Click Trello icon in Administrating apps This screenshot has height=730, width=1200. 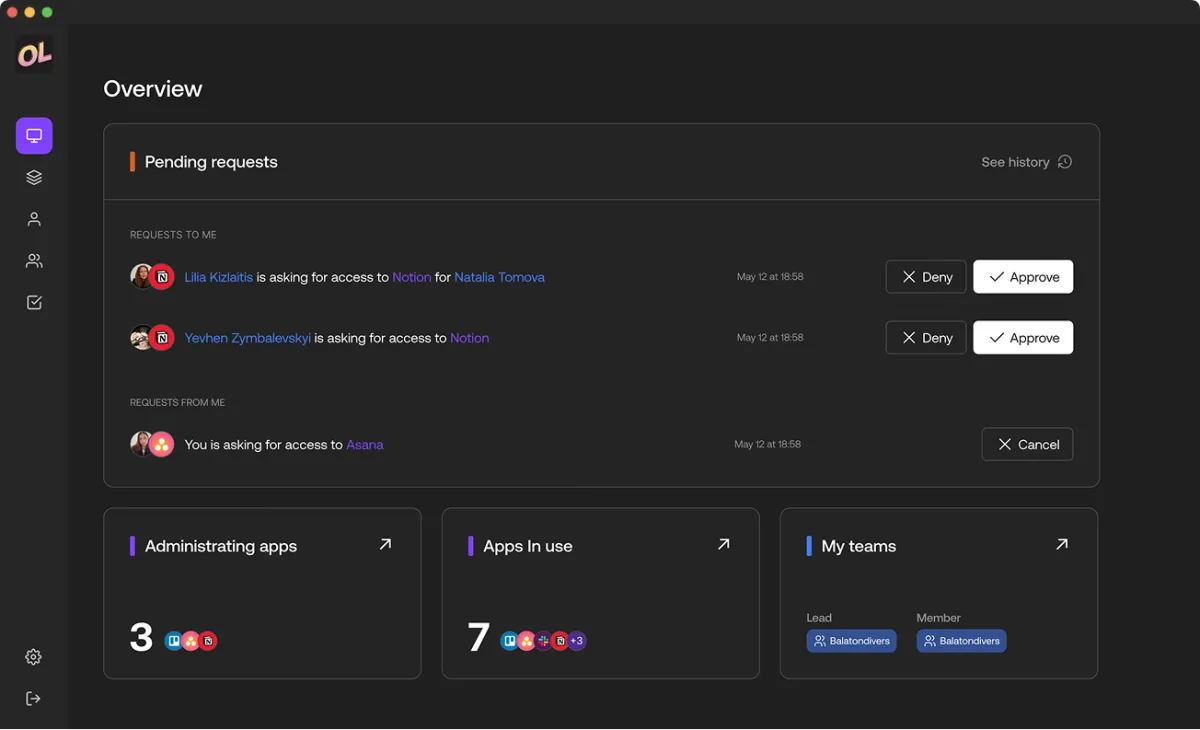(x=174, y=641)
